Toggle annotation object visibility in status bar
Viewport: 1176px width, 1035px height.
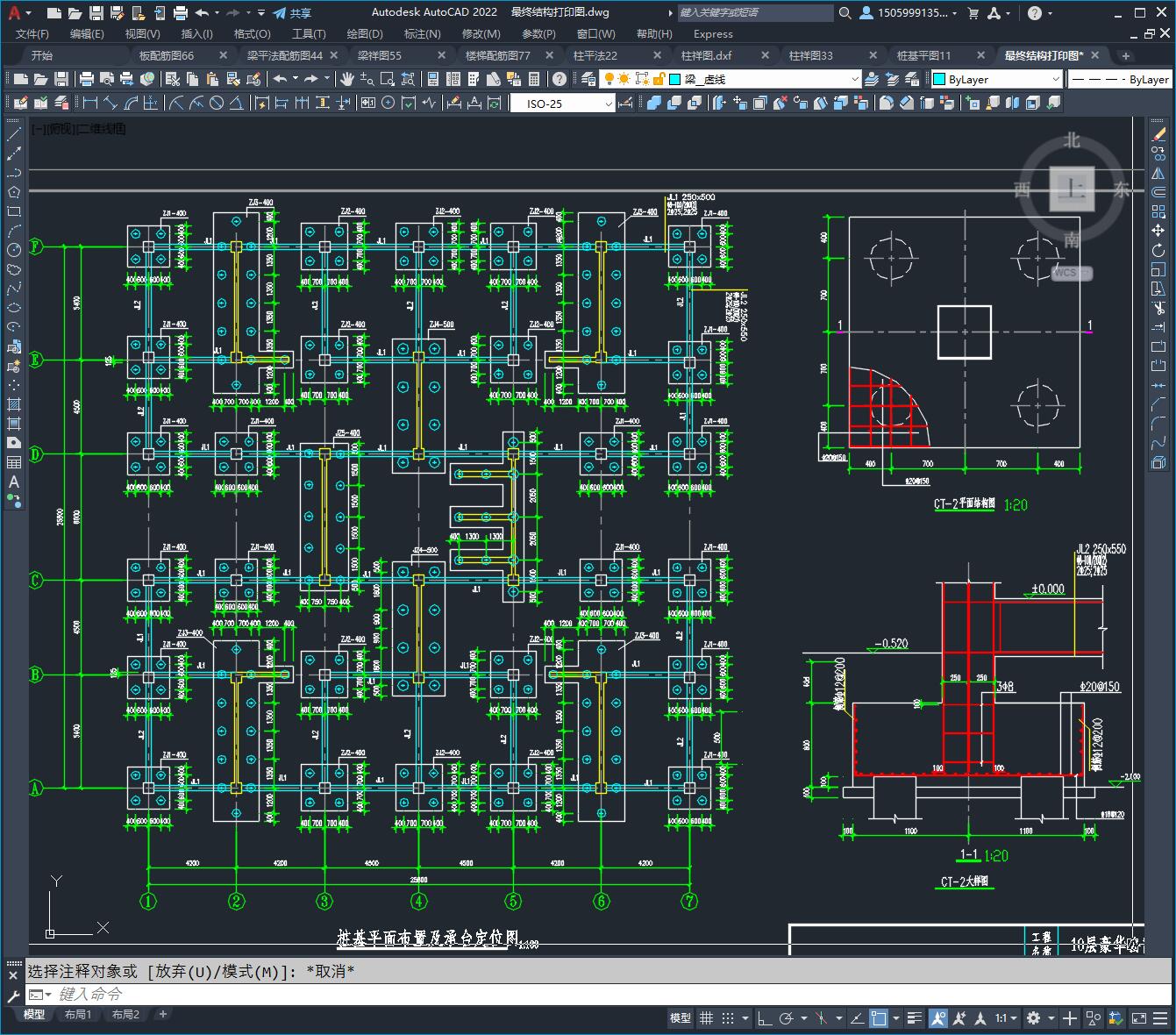pos(938,1018)
